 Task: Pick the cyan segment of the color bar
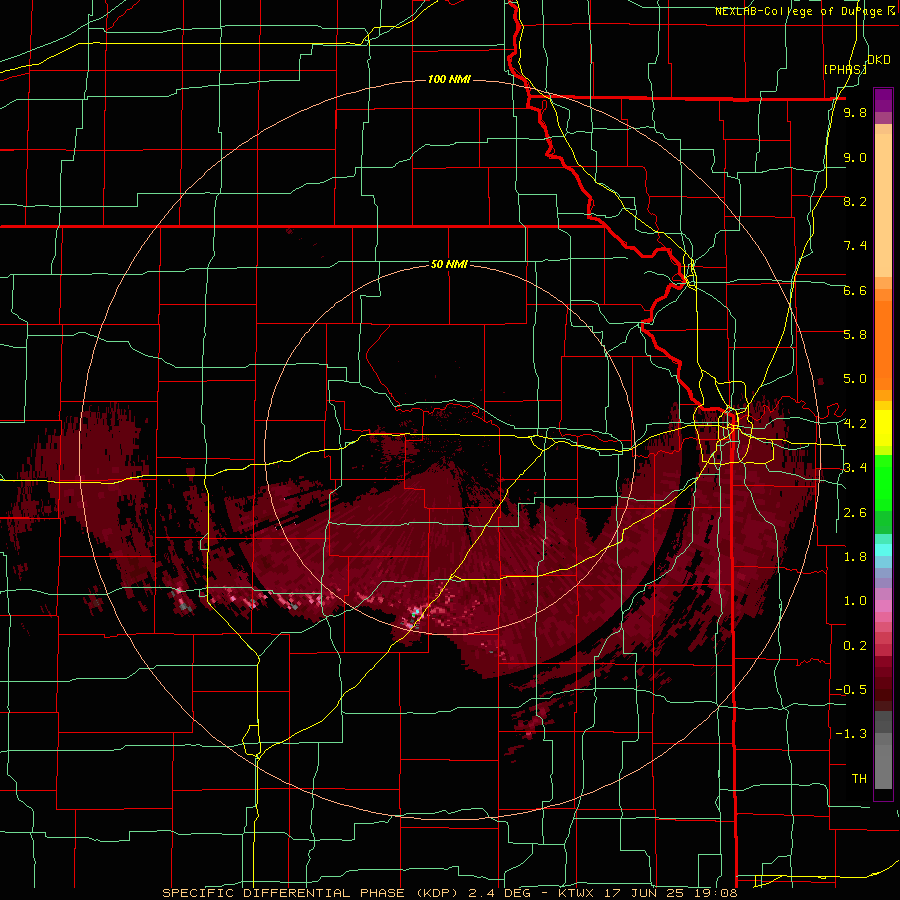(883, 550)
